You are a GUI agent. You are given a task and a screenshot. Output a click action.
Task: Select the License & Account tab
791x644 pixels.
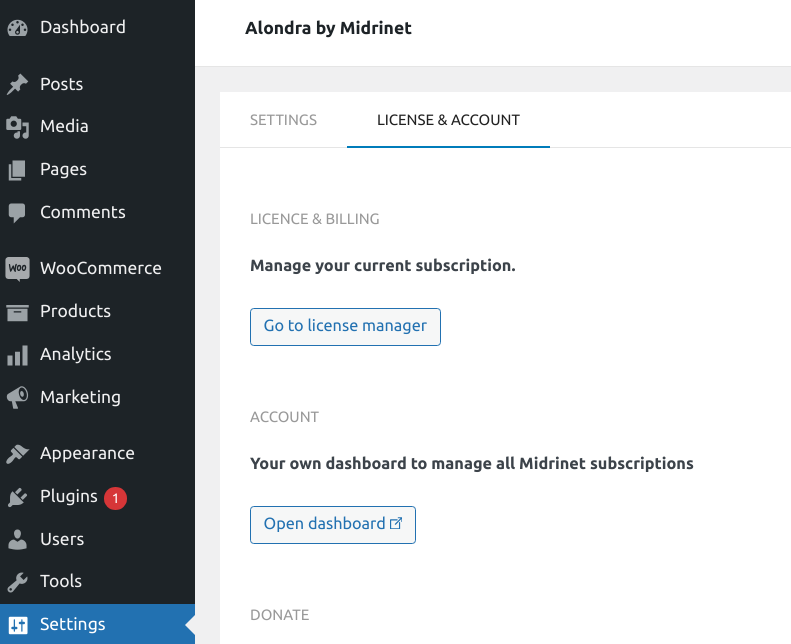click(448, 120)
